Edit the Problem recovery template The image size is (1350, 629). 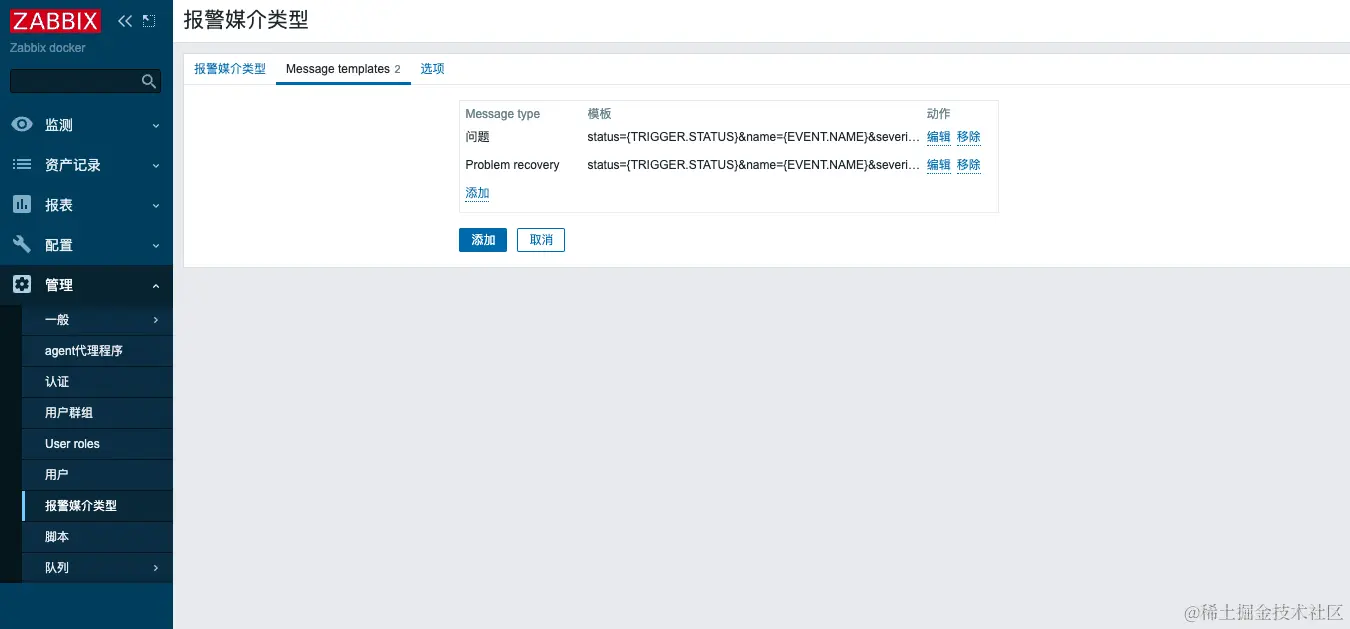point(939,165)
